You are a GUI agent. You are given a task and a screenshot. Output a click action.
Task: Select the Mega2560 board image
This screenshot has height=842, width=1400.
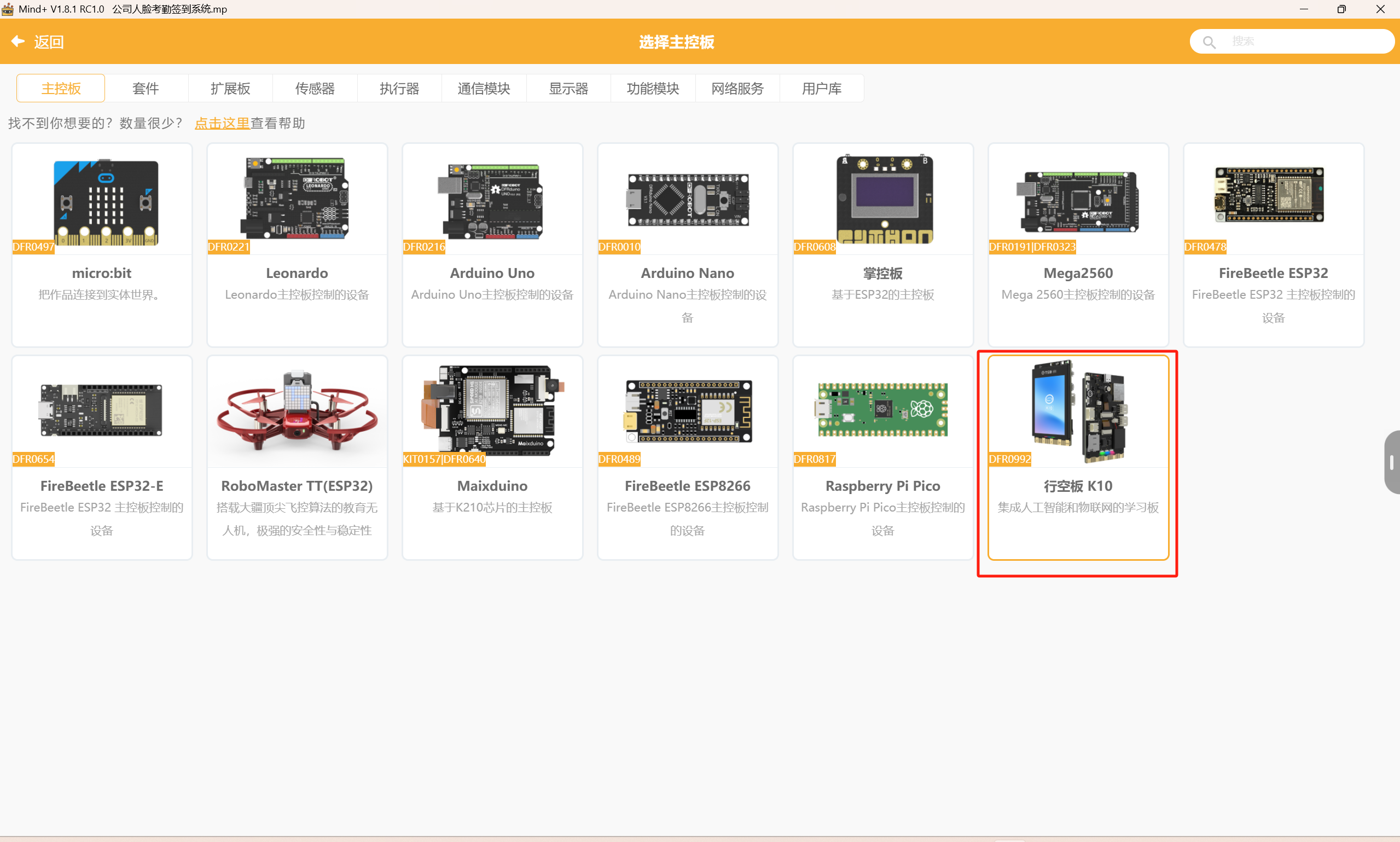[1077, 201]
